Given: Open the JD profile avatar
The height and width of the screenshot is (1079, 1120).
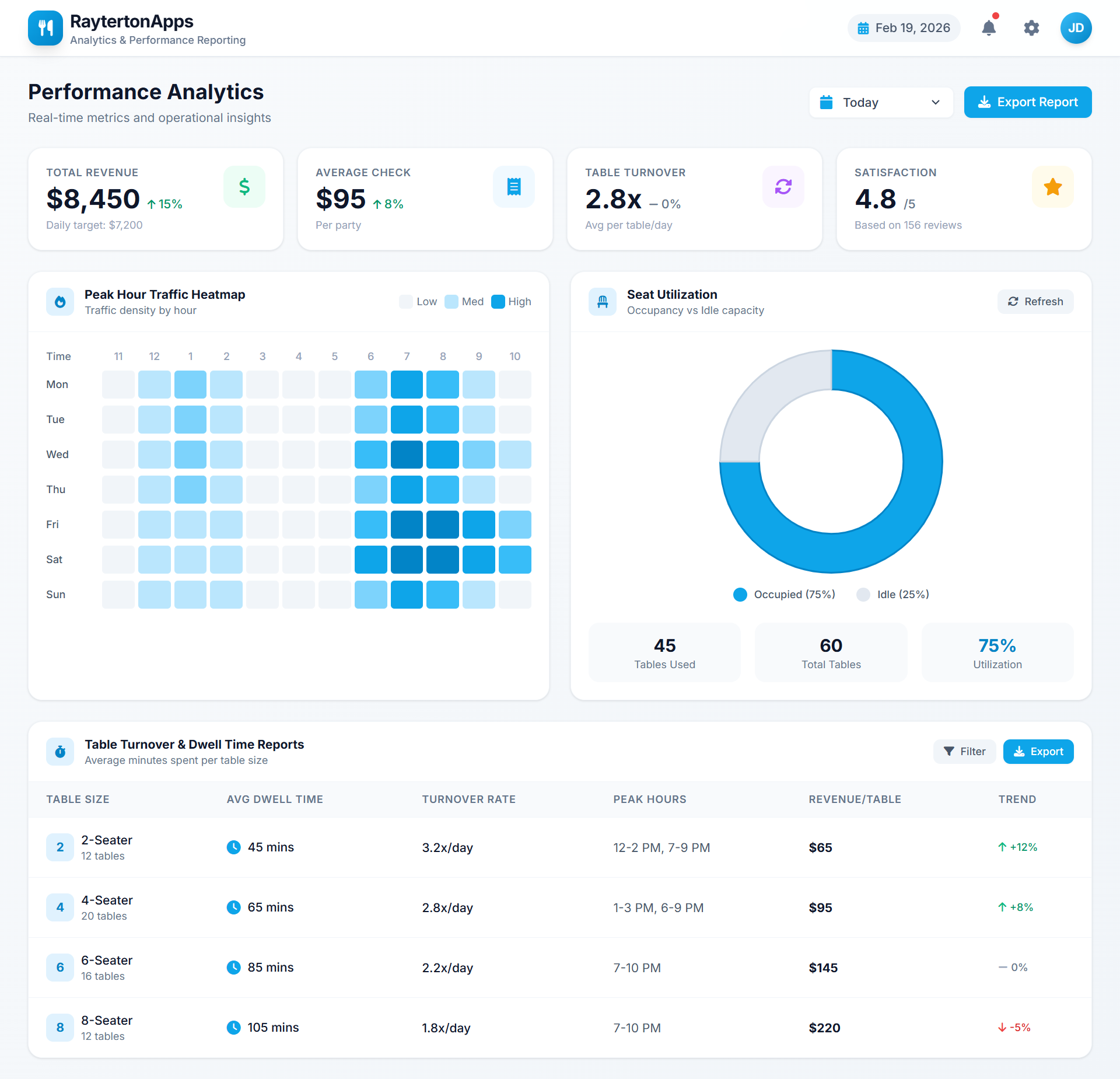Looking at the screenshot, I should [1076, 28].
